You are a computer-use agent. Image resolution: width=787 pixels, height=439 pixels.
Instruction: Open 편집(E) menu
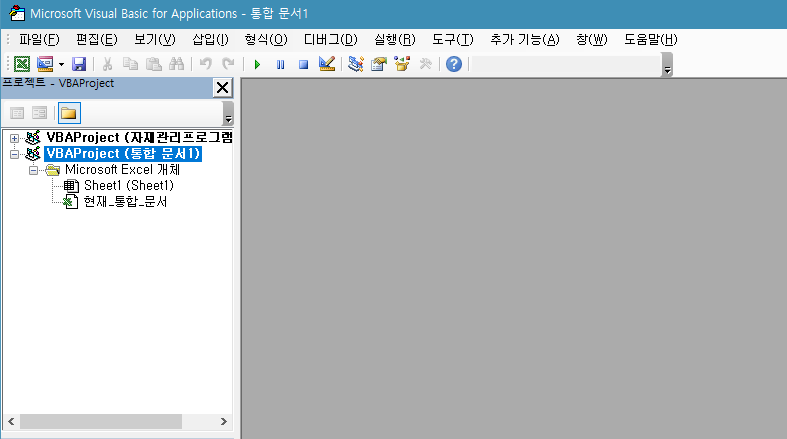coord(97,40)
